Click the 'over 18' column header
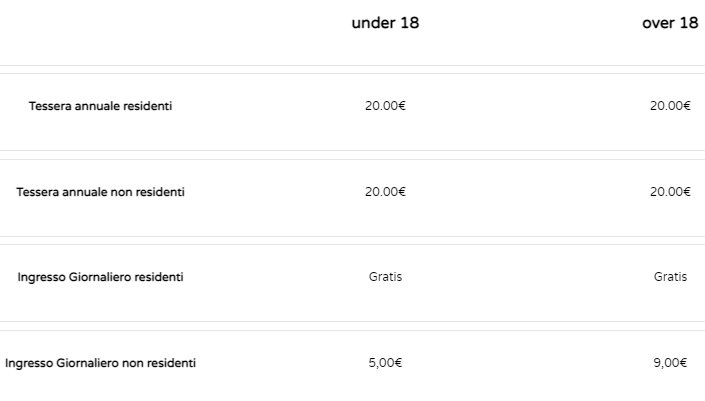The width and height of the screenshot is (705, 401). [x=670, y=23]
